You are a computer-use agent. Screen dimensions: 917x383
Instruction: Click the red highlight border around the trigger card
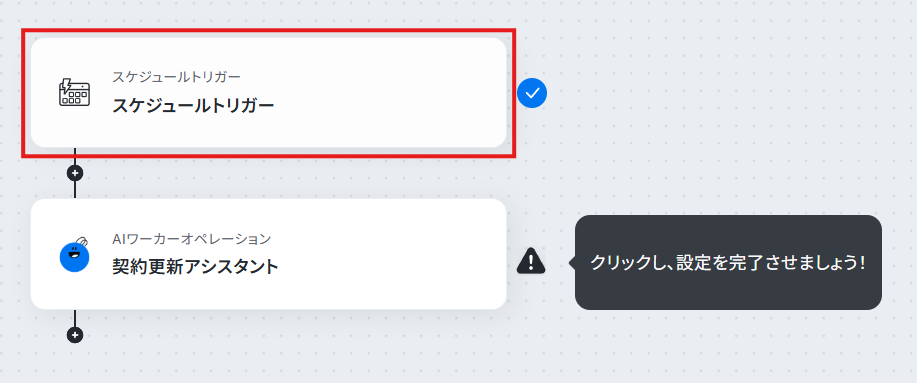click(x=268, y=30)
